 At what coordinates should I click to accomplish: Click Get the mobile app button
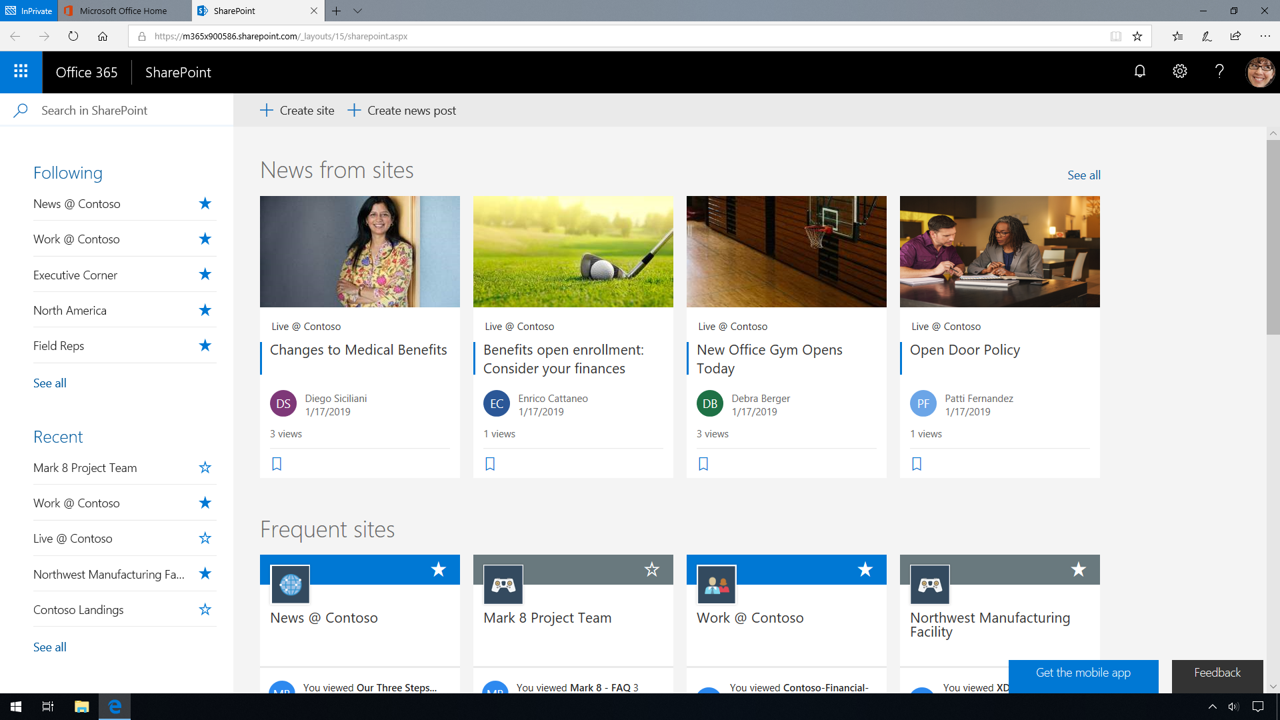[1083, 674]
